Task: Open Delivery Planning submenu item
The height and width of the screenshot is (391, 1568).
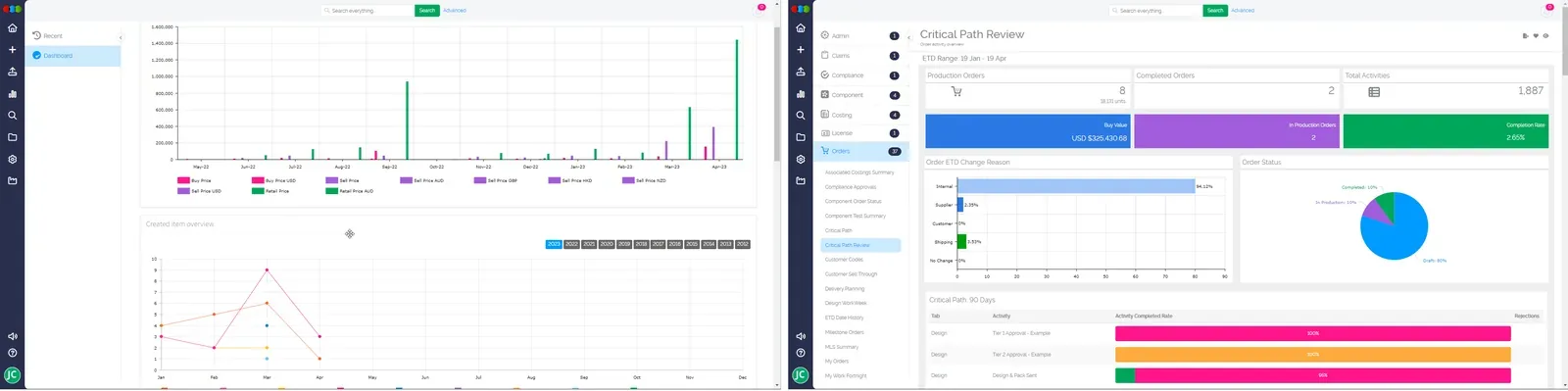Action: click(845, 289)
